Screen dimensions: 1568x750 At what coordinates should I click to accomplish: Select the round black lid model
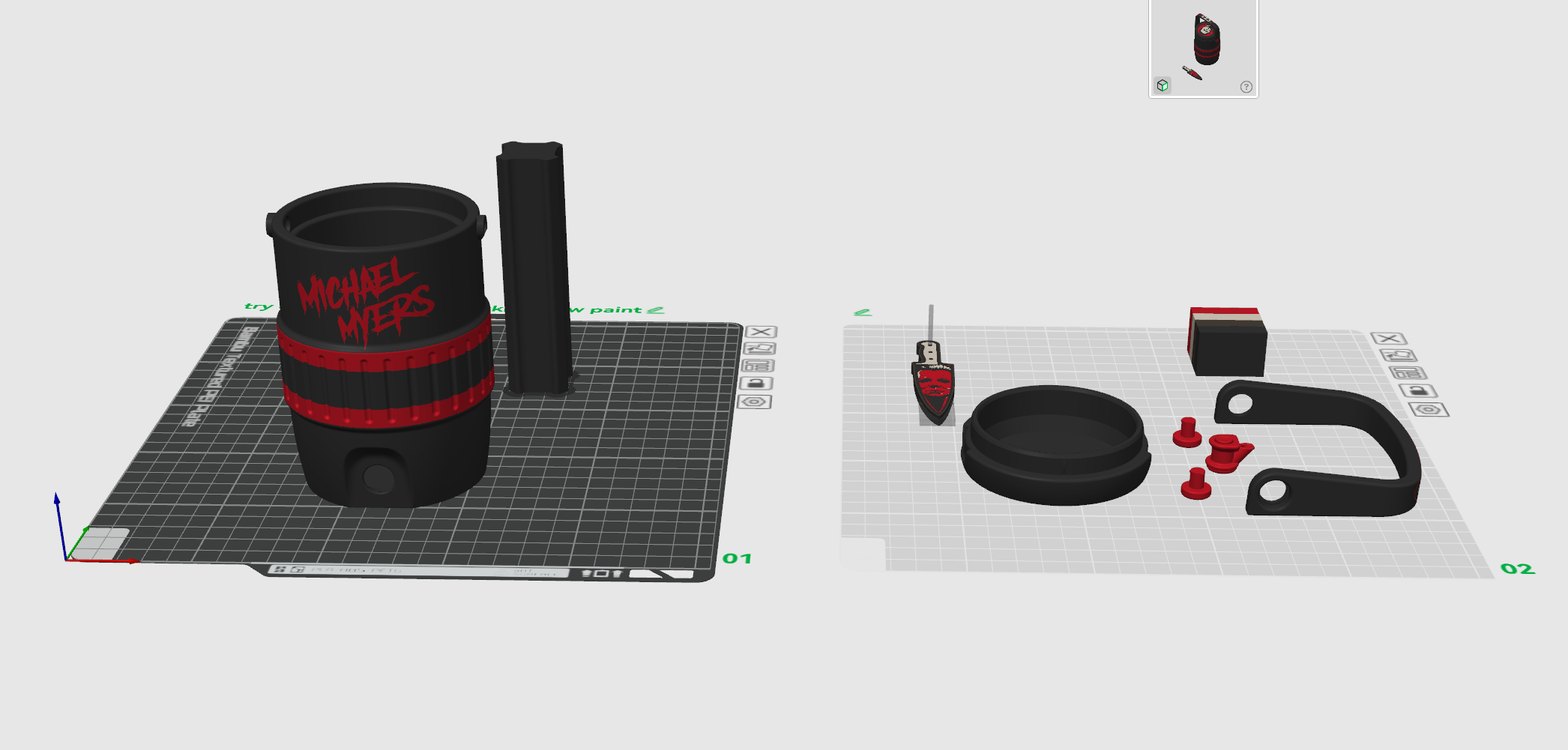1055,444
